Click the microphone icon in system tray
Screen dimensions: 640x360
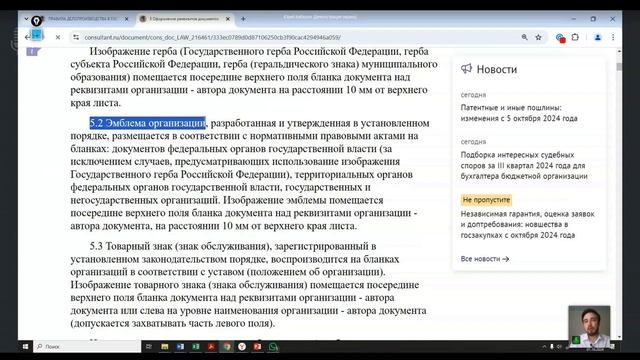(x=552, y=347)
